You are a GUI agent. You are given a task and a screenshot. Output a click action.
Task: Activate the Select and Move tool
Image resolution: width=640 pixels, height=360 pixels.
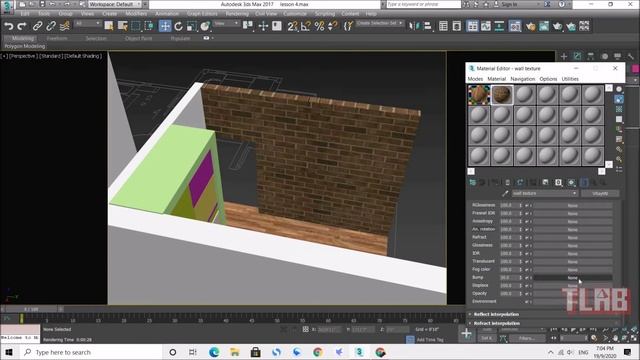pos(165,26)
